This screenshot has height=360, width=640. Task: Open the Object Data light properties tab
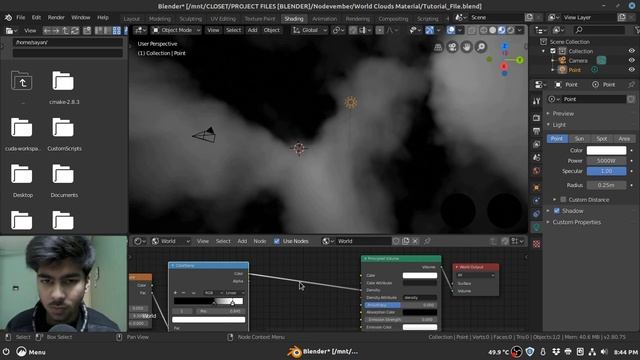pos(536,227)
